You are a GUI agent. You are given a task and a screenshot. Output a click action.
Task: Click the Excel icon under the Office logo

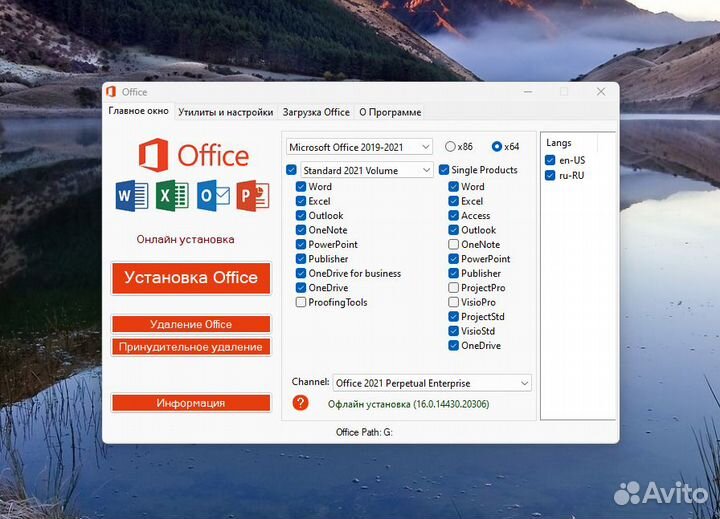pos(172,196)
